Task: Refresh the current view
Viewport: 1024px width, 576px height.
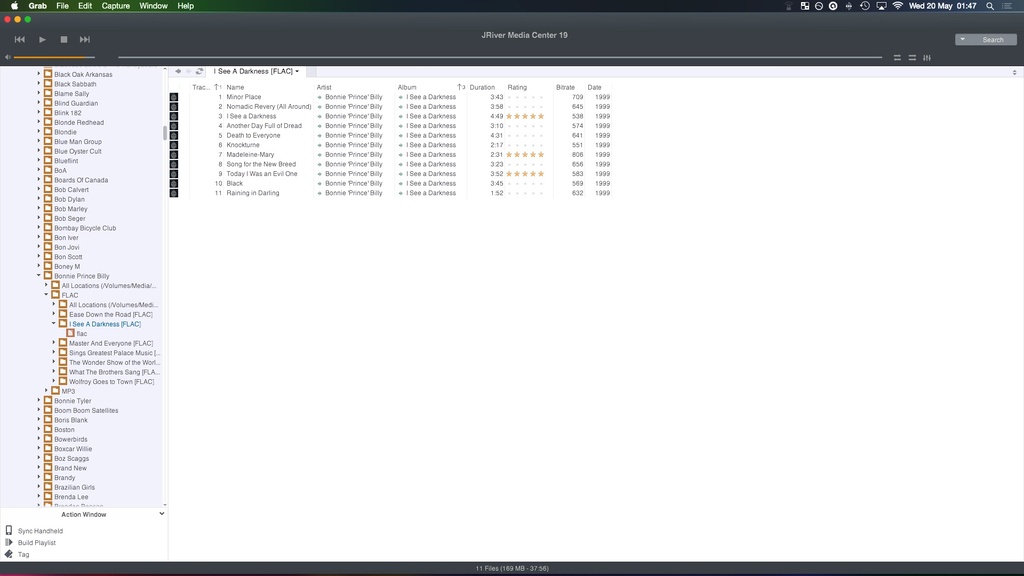Action: (199, 71)
